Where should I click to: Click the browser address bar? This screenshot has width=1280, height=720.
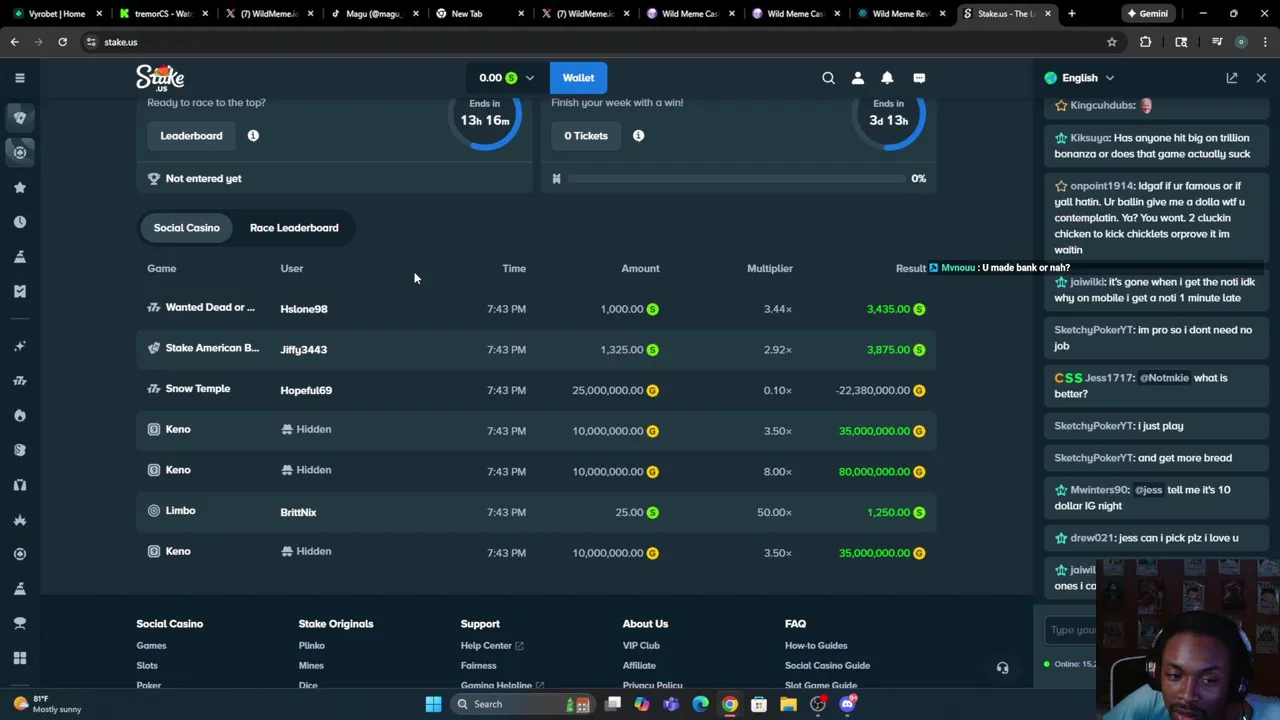[590, 42]
